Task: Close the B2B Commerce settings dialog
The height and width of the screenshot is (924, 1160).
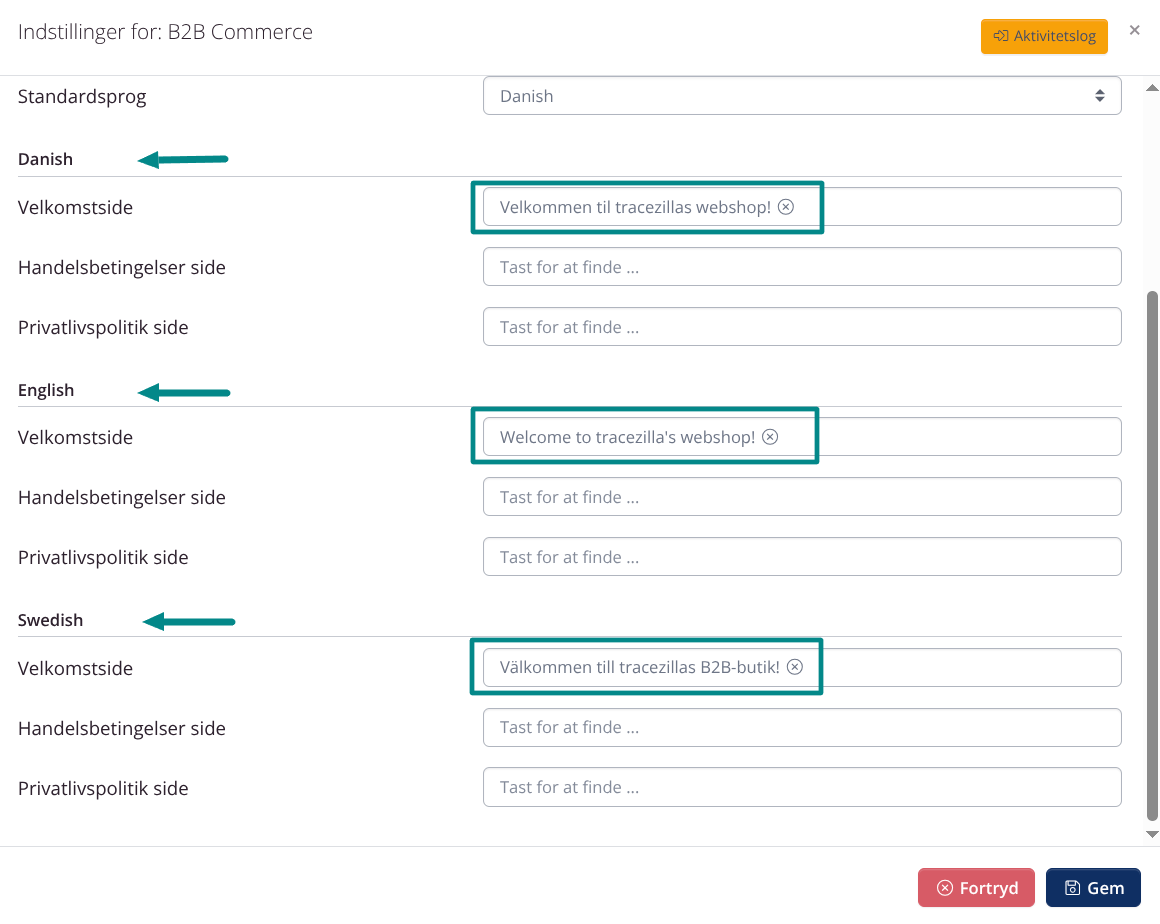Action: click(1134, 30)
